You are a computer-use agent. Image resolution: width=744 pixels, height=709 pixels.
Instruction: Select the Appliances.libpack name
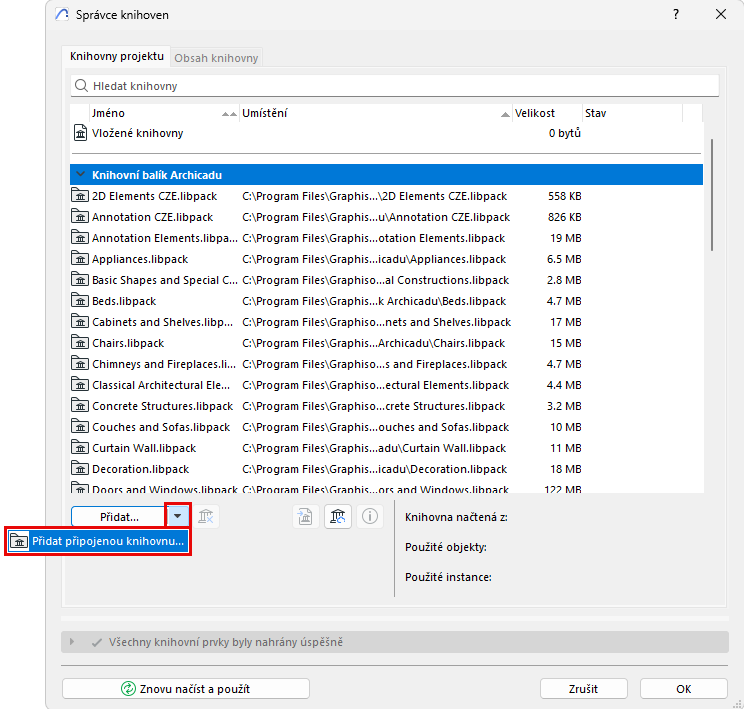click(140, 259)
